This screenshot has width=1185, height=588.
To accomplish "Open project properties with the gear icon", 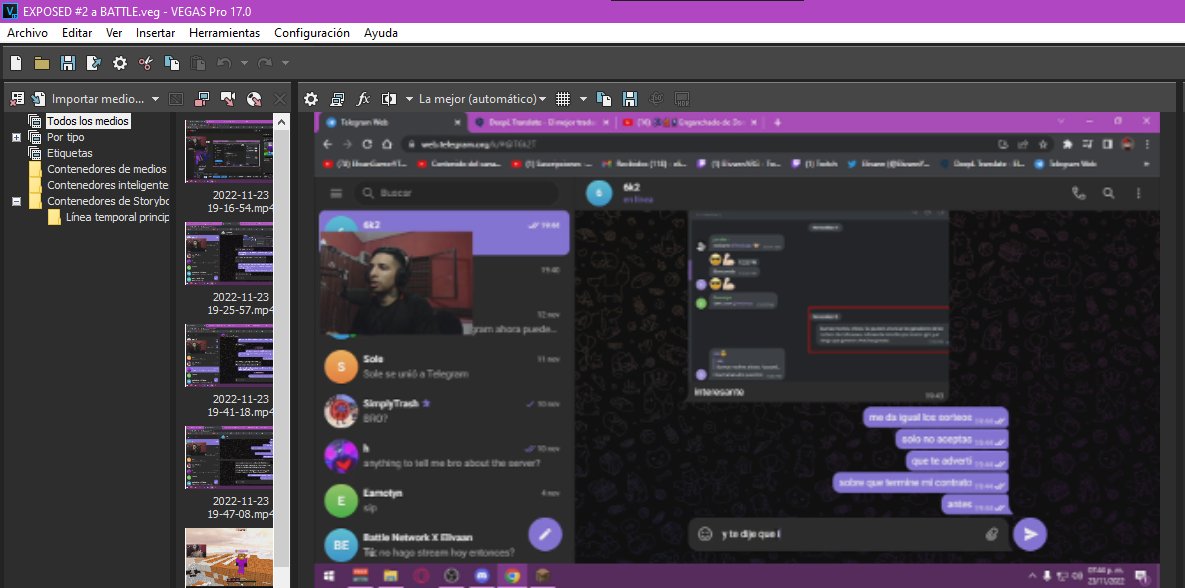I will tap(119, 62).
